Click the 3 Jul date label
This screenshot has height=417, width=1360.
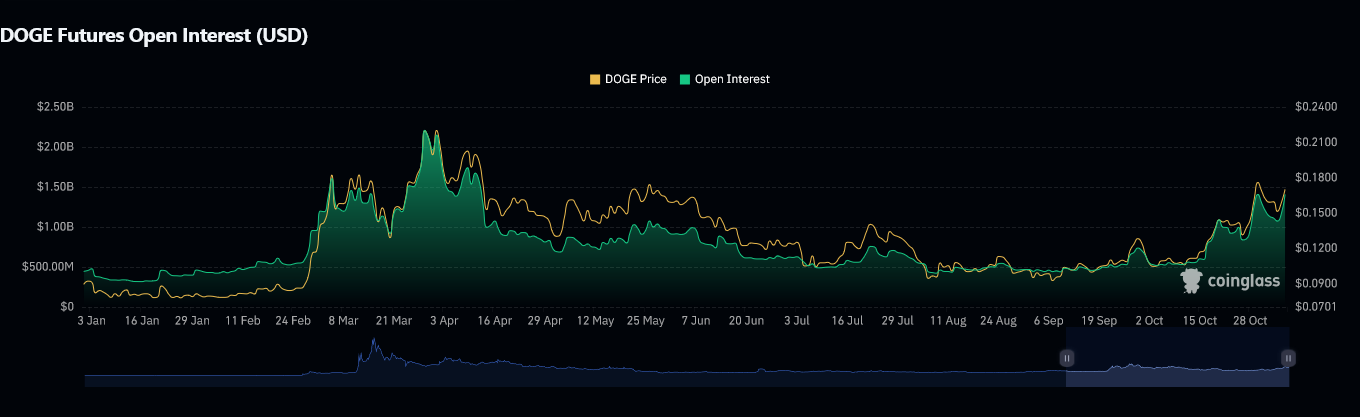pos(797,321)
